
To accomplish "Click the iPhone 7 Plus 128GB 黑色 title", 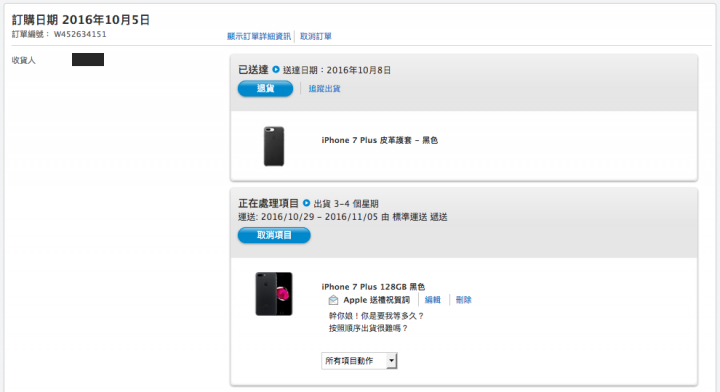I will pyautogui.click(x=373, y=287).
